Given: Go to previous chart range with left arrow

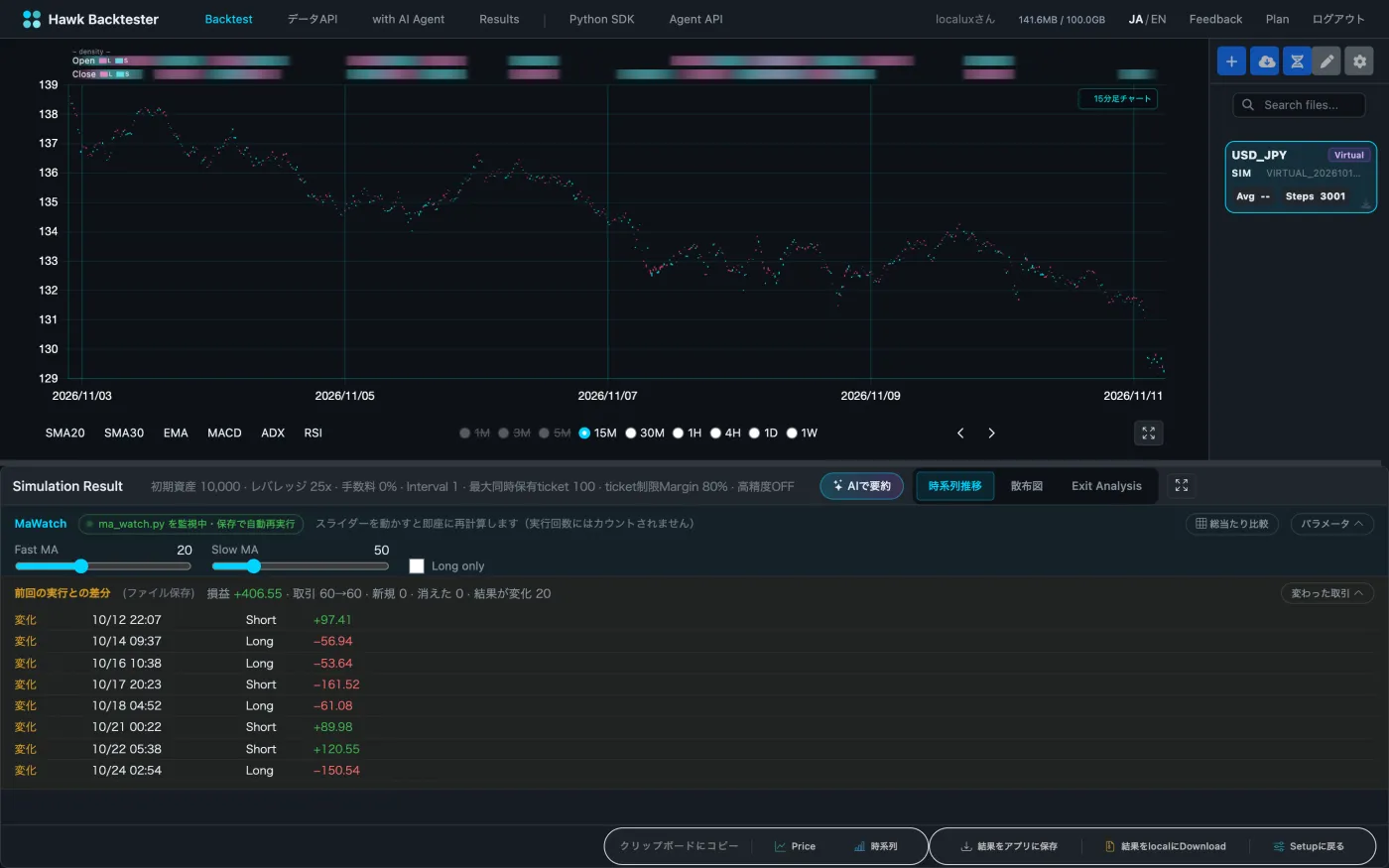Looking at the screenshot, I should [960, 433].
